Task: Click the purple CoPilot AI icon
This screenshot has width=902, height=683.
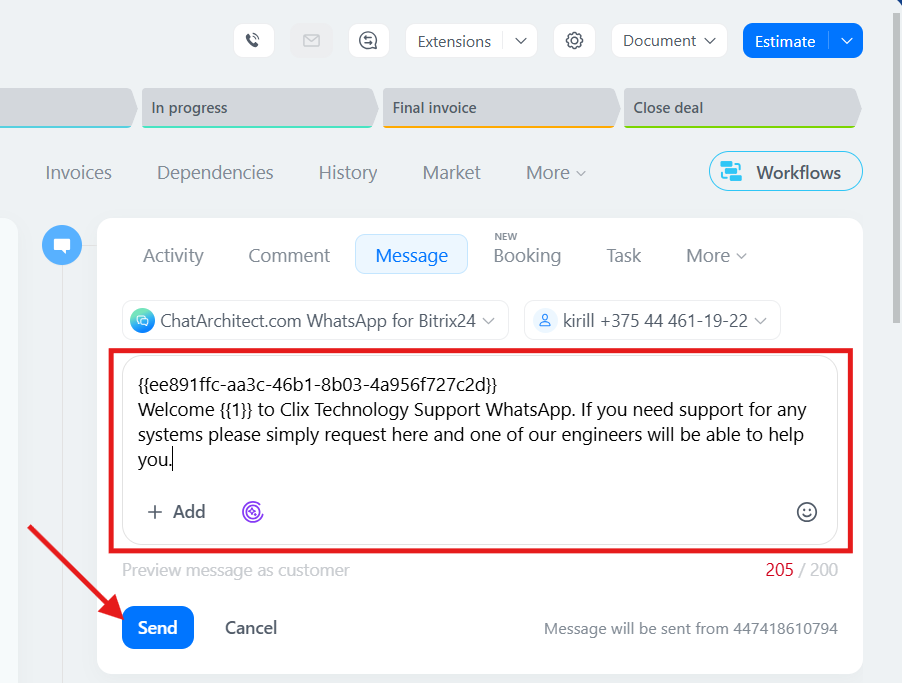Action: point(253,512)
